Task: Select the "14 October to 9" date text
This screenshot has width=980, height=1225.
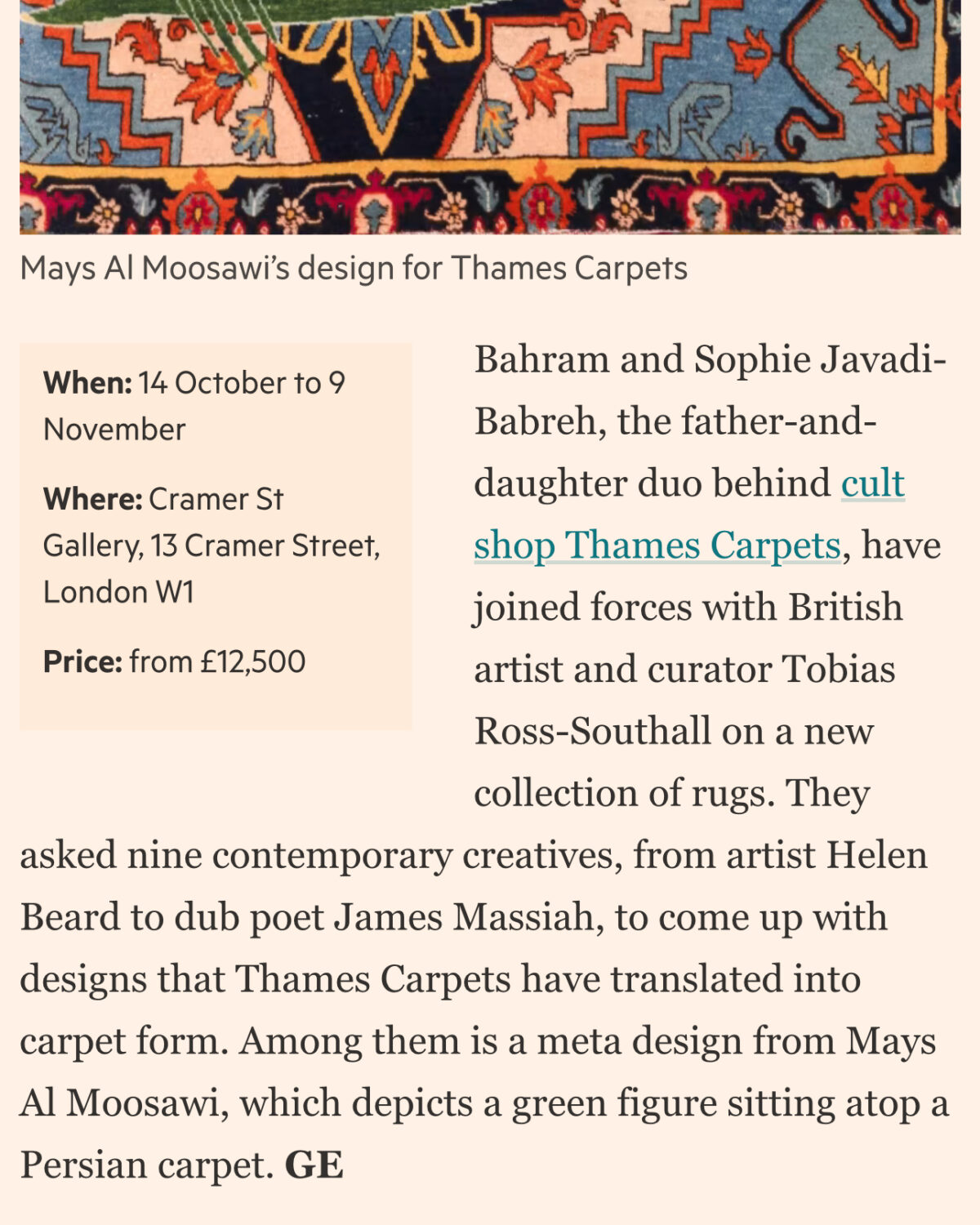Action: click(x=242, y=383)
